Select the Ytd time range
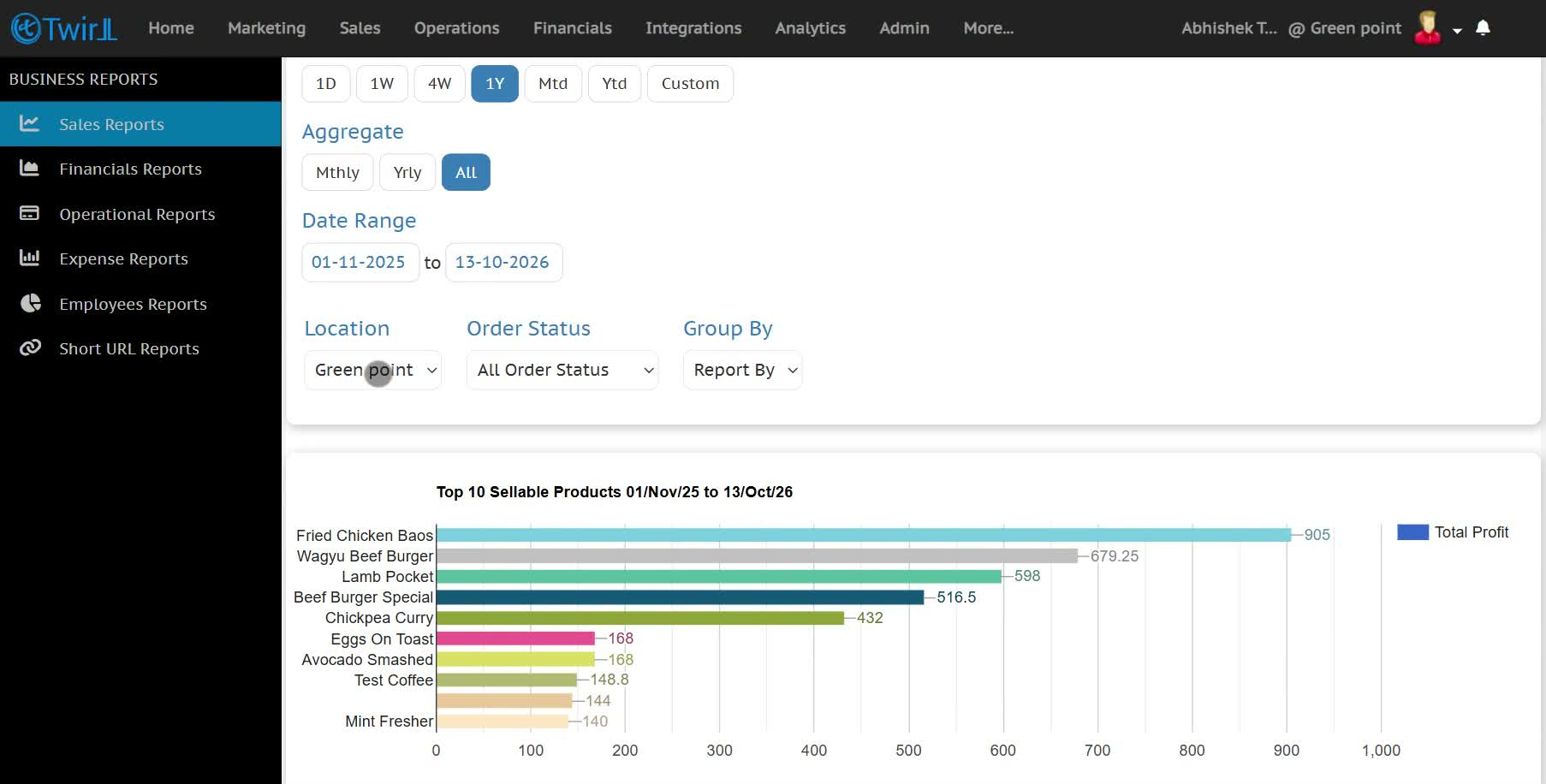1546x784 pixels. pyautogui.click(x=615, y=84)
